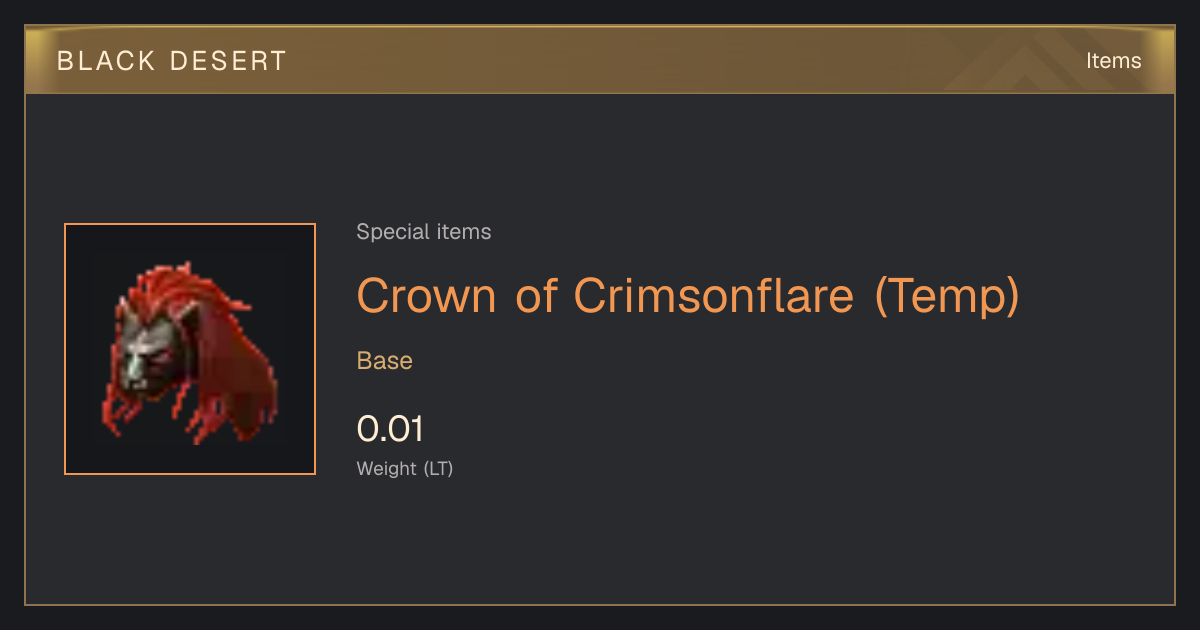Click the Crown of Crimsonflare (Temp) title
This screenshot has width=1200, height=630.
click(x=688, y=296)
